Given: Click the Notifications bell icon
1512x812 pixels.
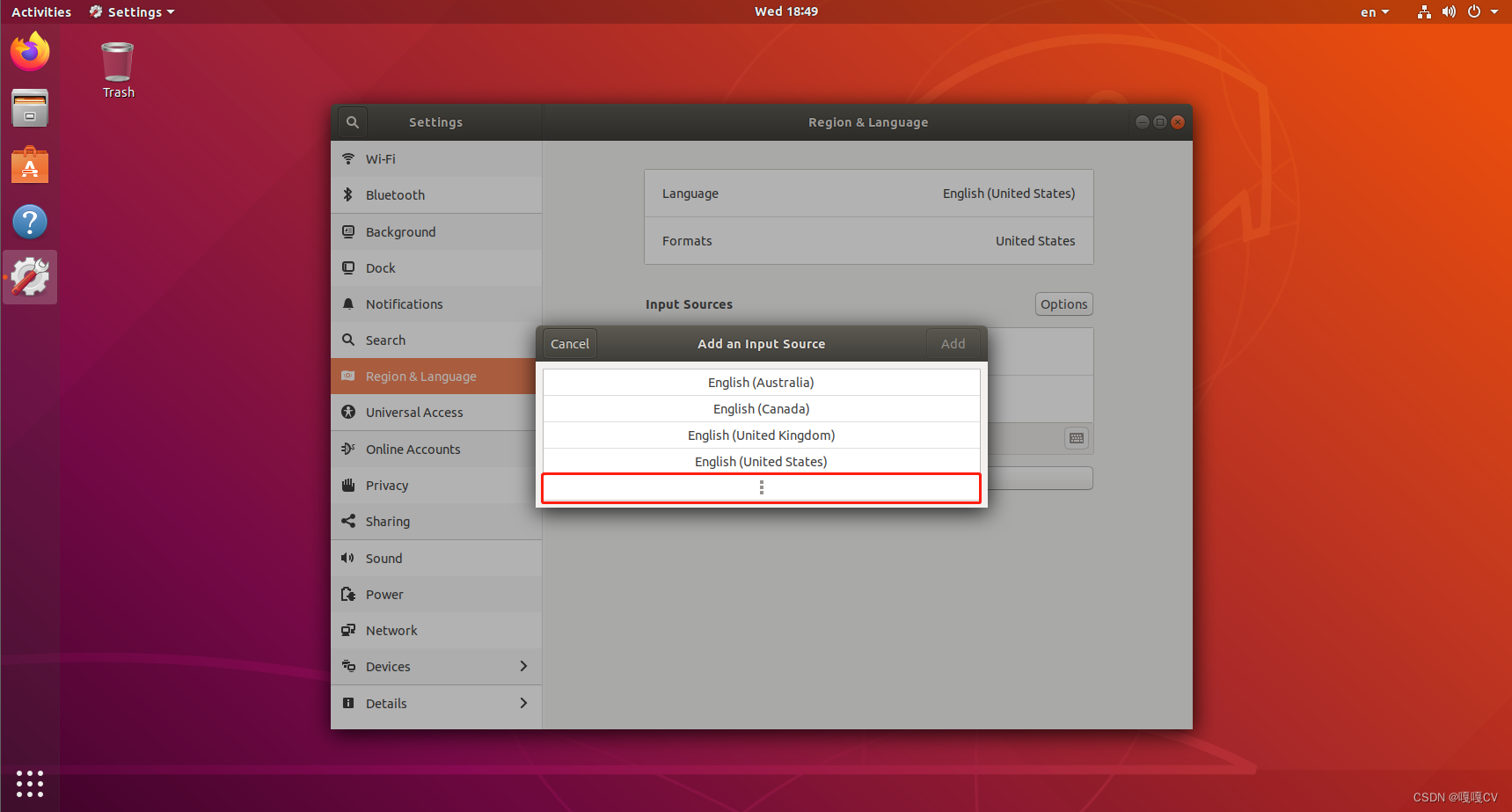Looking at the screenshot, I should point(348,304).
